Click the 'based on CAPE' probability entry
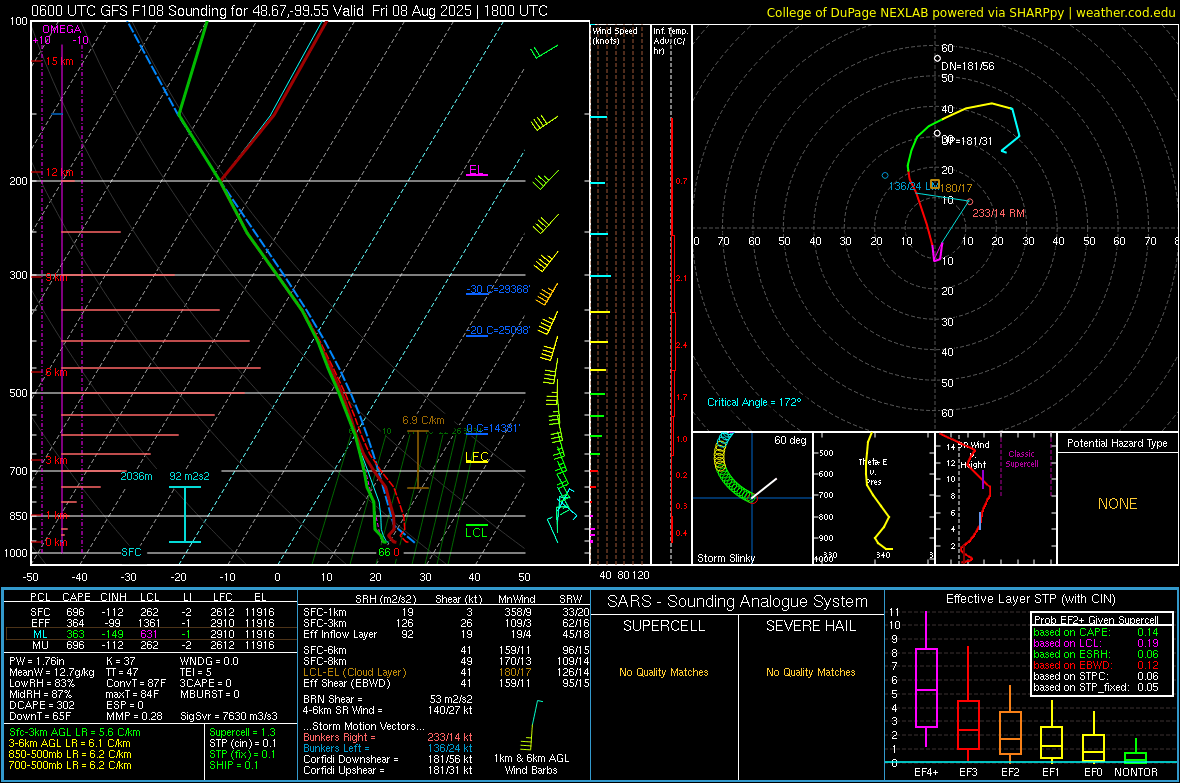The width and height of the screenshot is (1180, 783). coord(1096,632)
